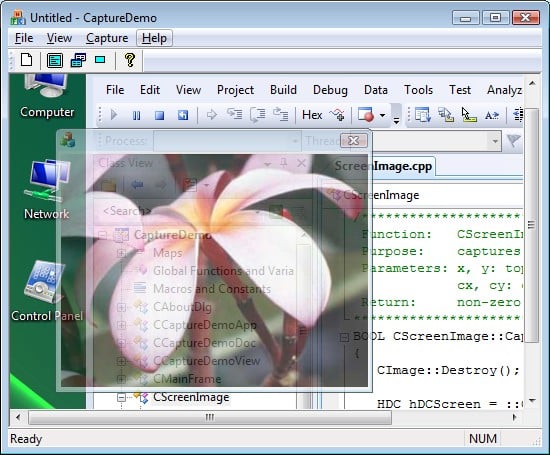Viewport: 550px width, 455px height.
Task: Collapse the BOOL CScreenImage::Capture code block
Action: pos(344,337)
